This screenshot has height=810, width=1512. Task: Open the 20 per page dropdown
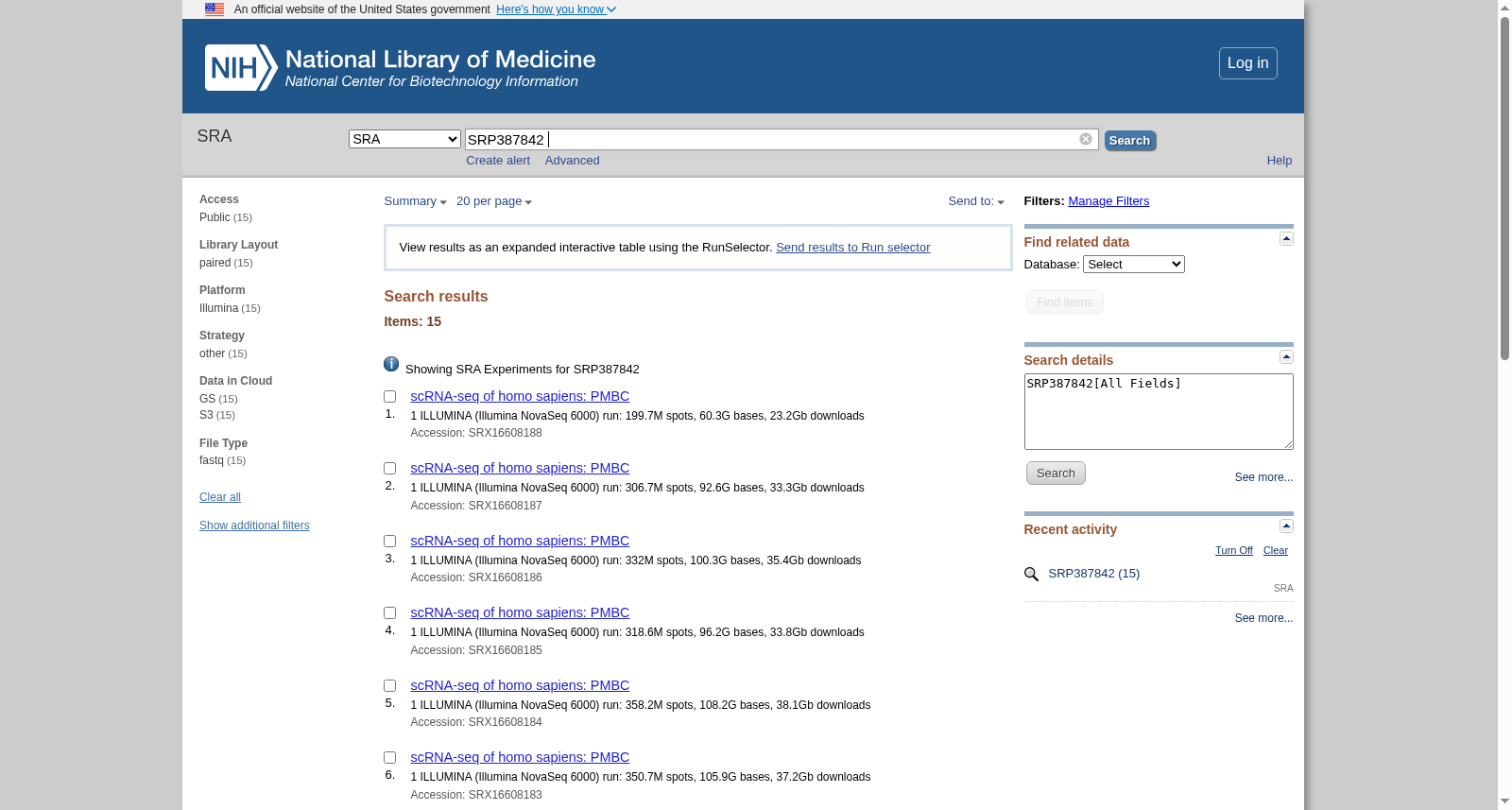click(494, 201)
